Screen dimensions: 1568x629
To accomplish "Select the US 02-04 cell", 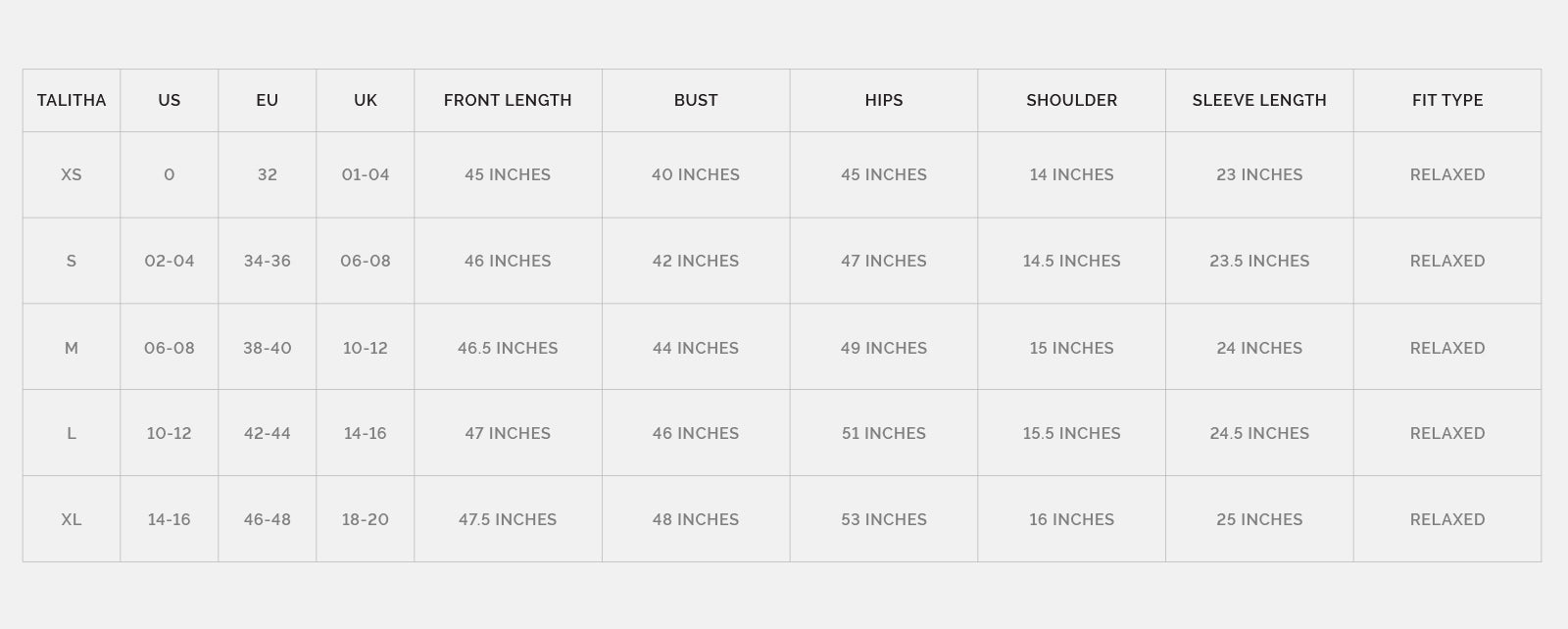I will pos(170,261).
